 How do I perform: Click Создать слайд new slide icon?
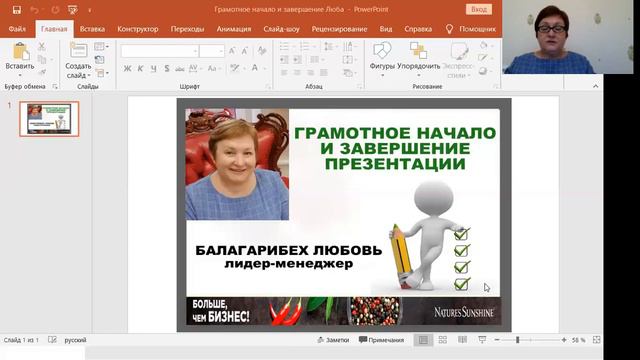click(x=78, y=50)
